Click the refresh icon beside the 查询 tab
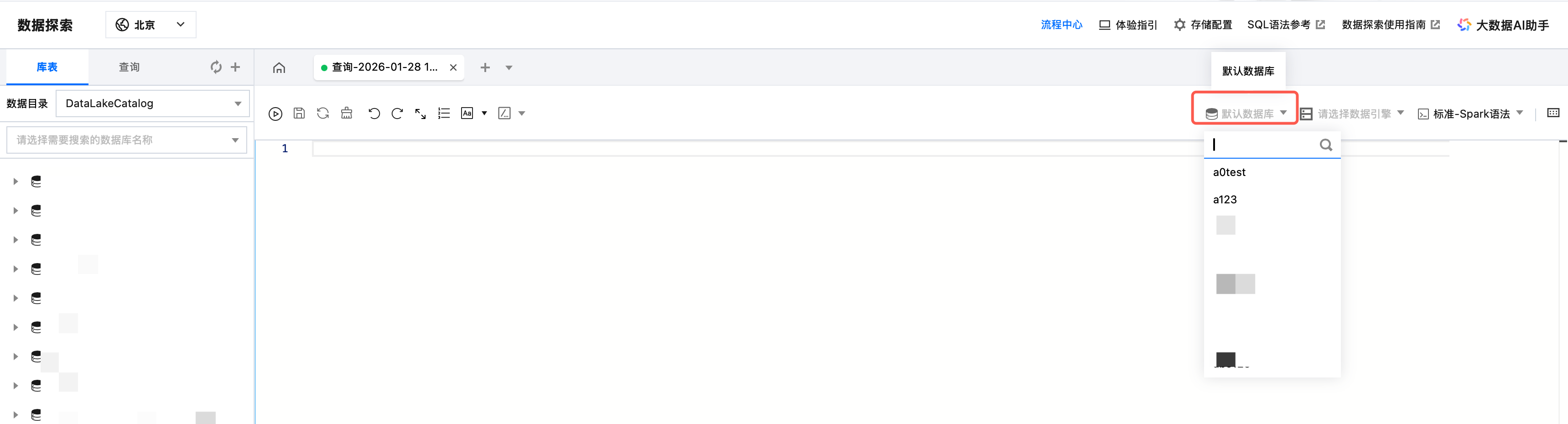 click(x=215, y=67)
